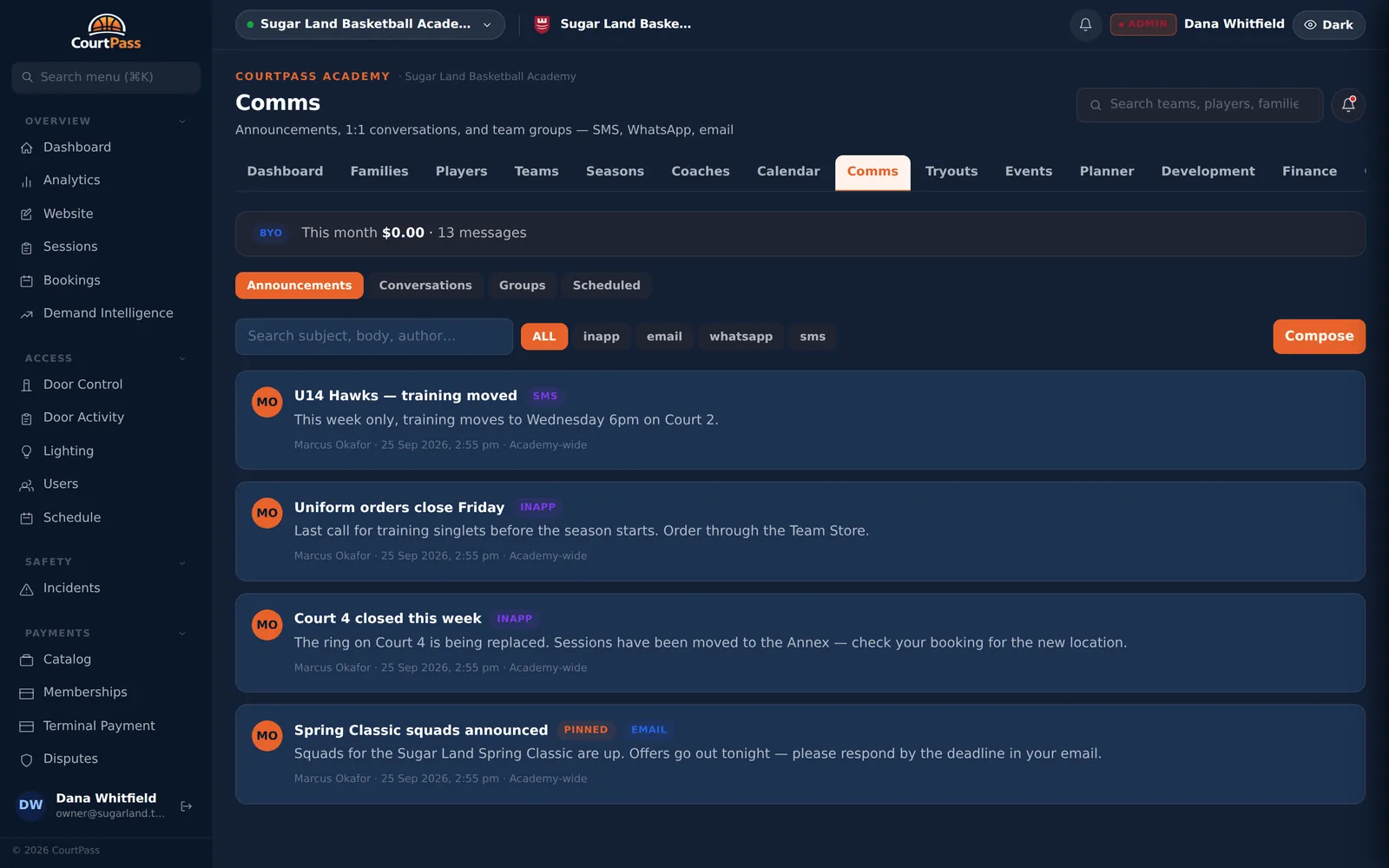
Task: Click the Door Control icon
Action: 26,385
